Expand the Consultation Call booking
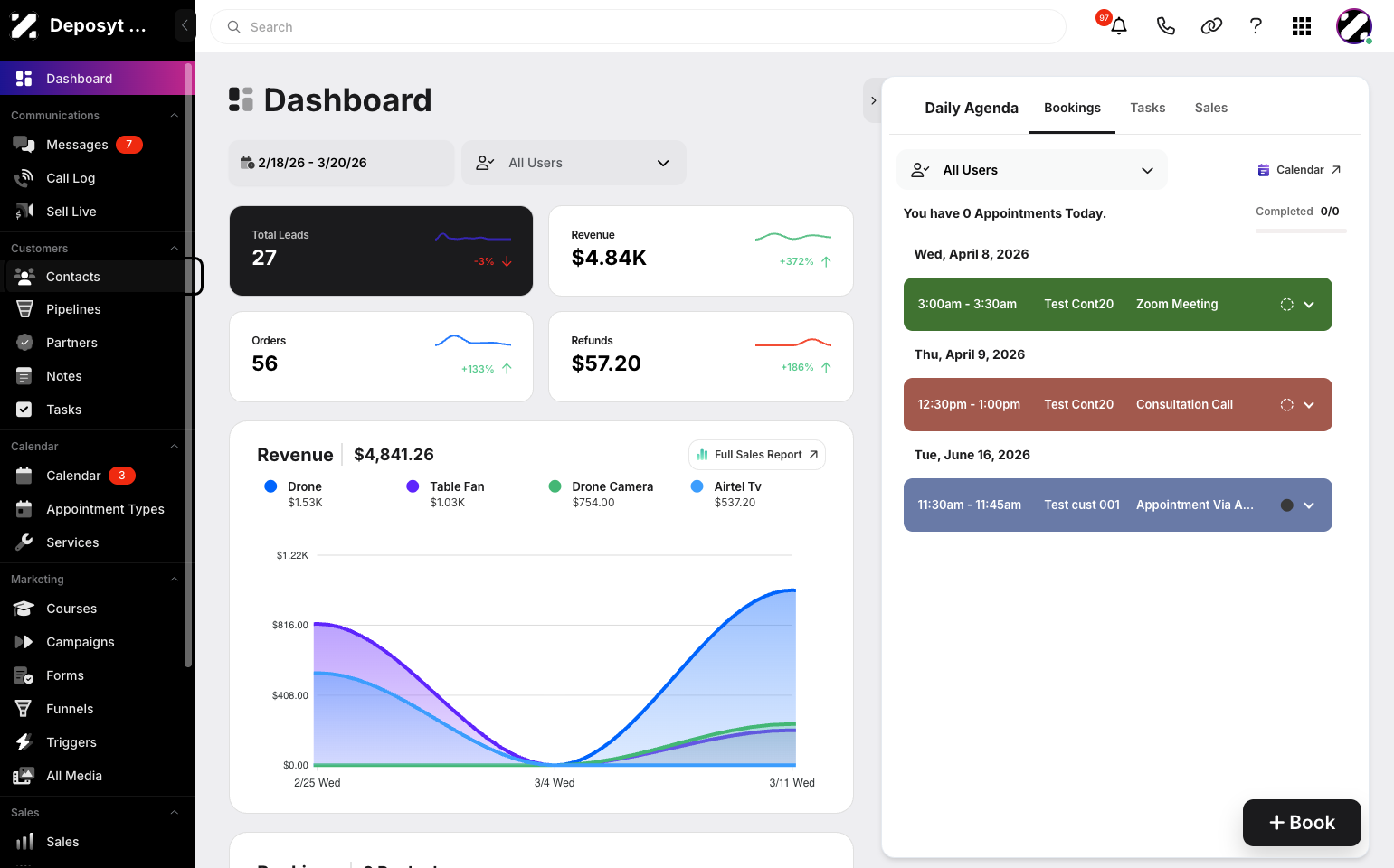This screenshot has height=868, width=1394. 1309,405
